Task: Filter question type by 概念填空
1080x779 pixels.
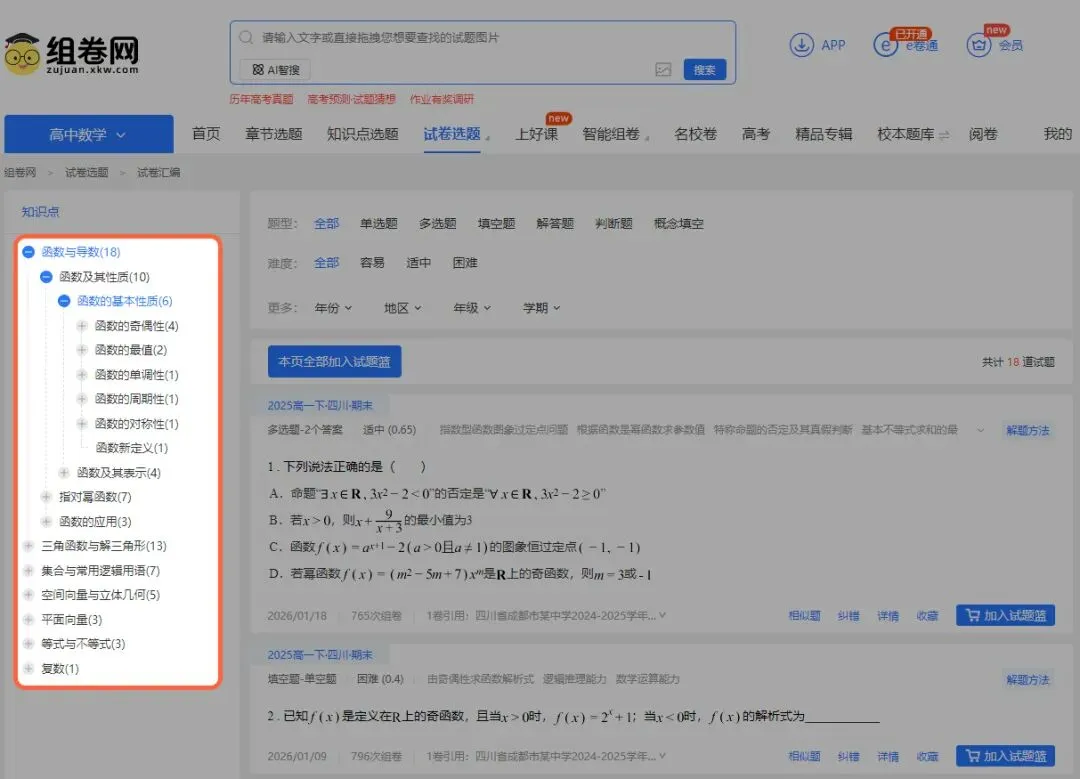Action: click(x=678, y=223)
